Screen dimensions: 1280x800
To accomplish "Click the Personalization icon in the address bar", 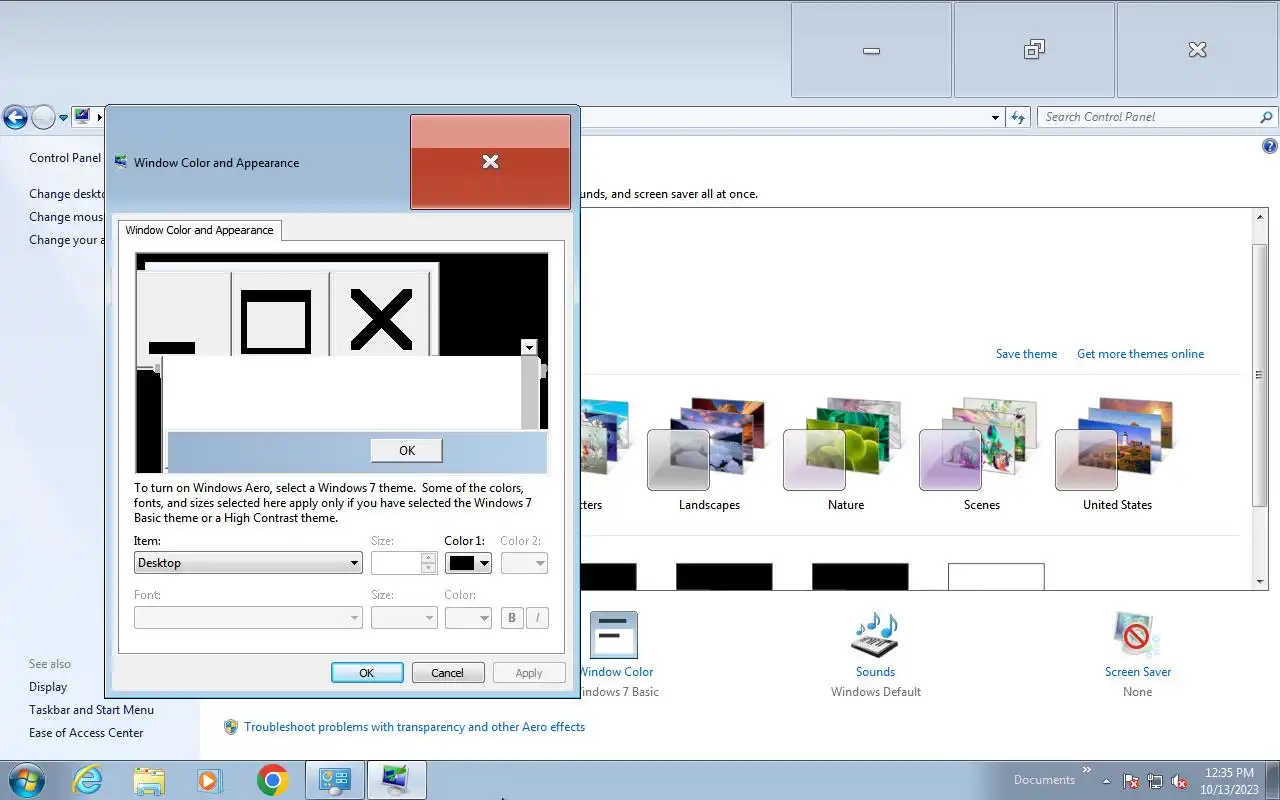I will point(82,117).
